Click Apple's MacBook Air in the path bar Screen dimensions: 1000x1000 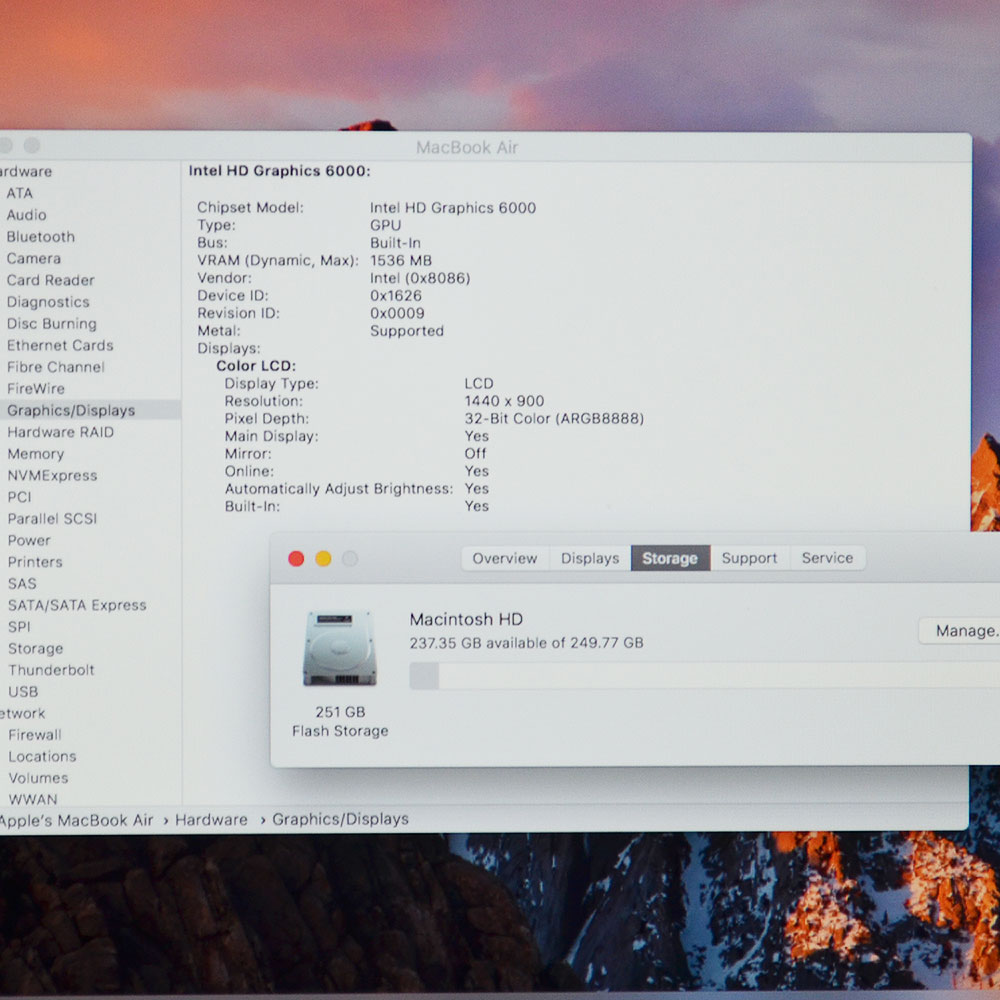(x=77, y=820)
